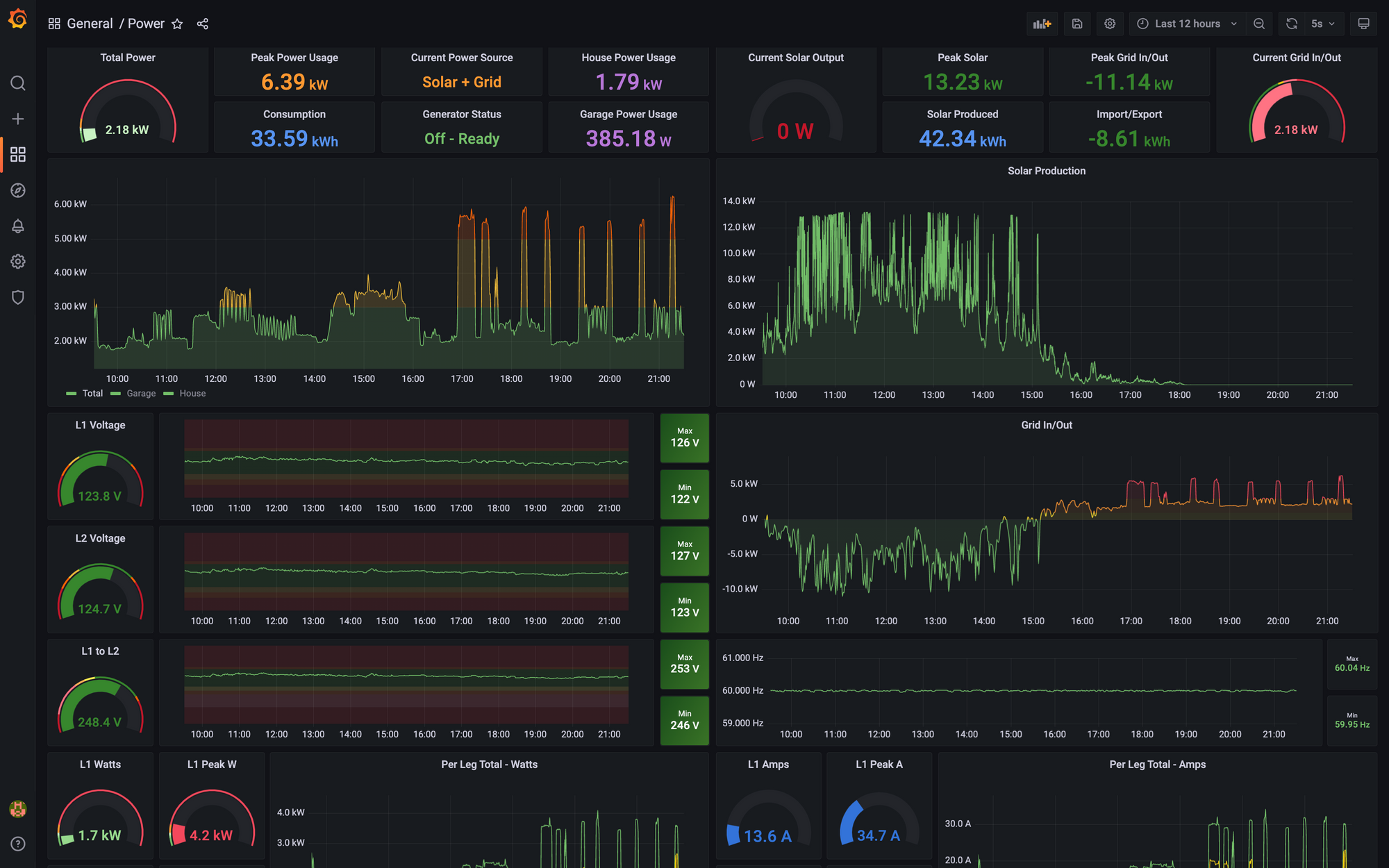
Task: Click the bar chart view icon
Action: point(1042,24)
